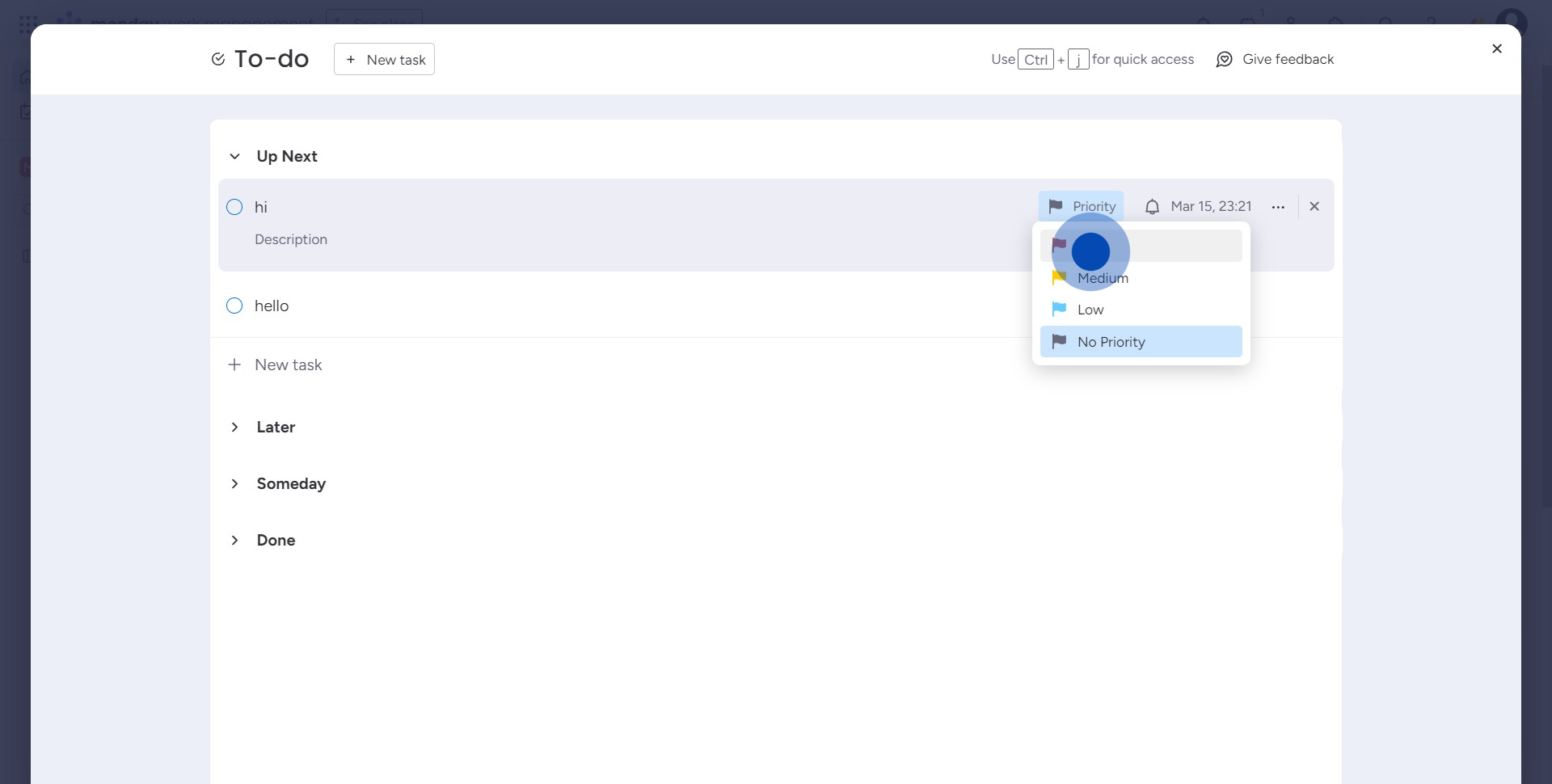Close the To-do dialog with the top-right X
This screenshot has width=1552, height=784.
[1496, 49]
